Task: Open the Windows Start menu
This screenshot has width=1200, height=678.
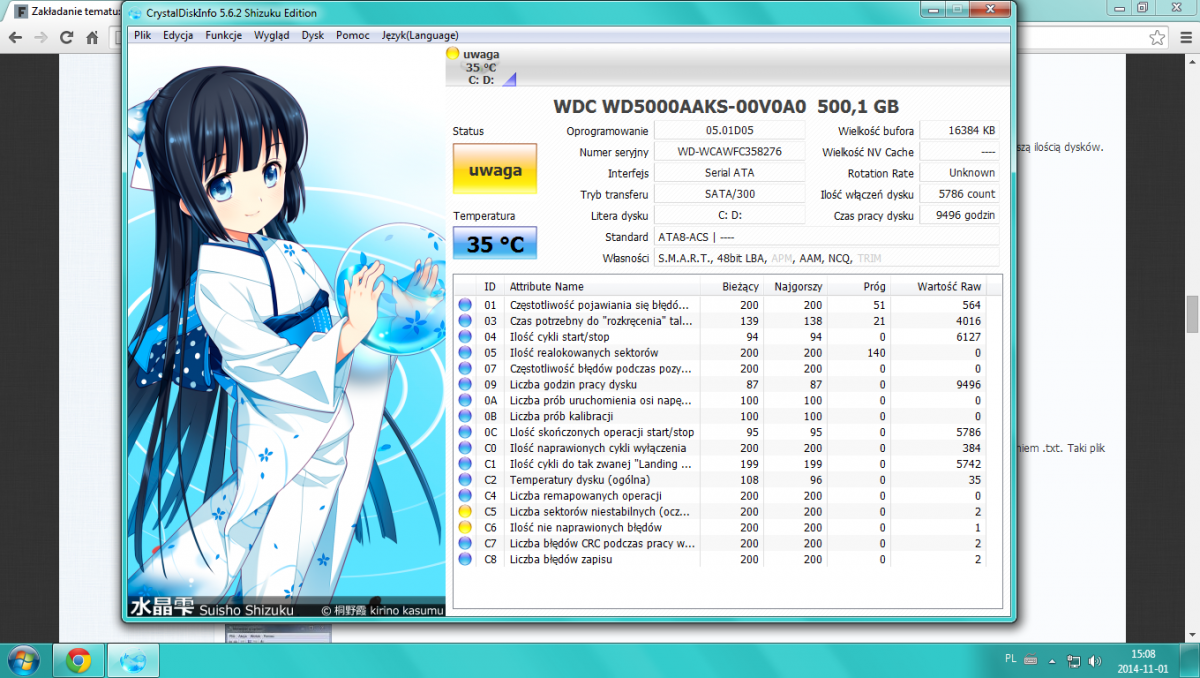Action: point(23,660)
